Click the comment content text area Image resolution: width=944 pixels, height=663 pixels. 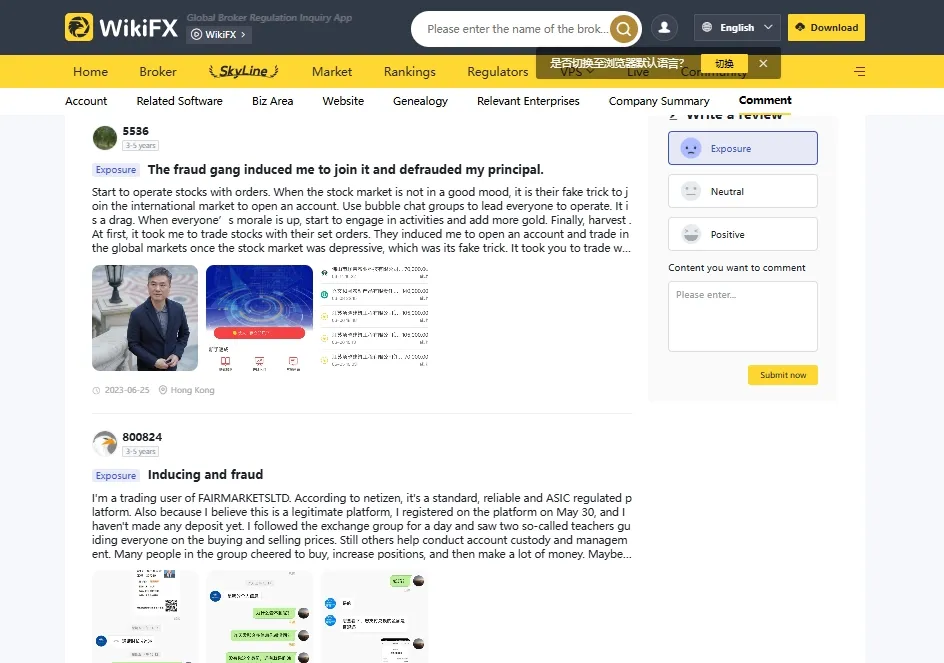click(742, 316)
